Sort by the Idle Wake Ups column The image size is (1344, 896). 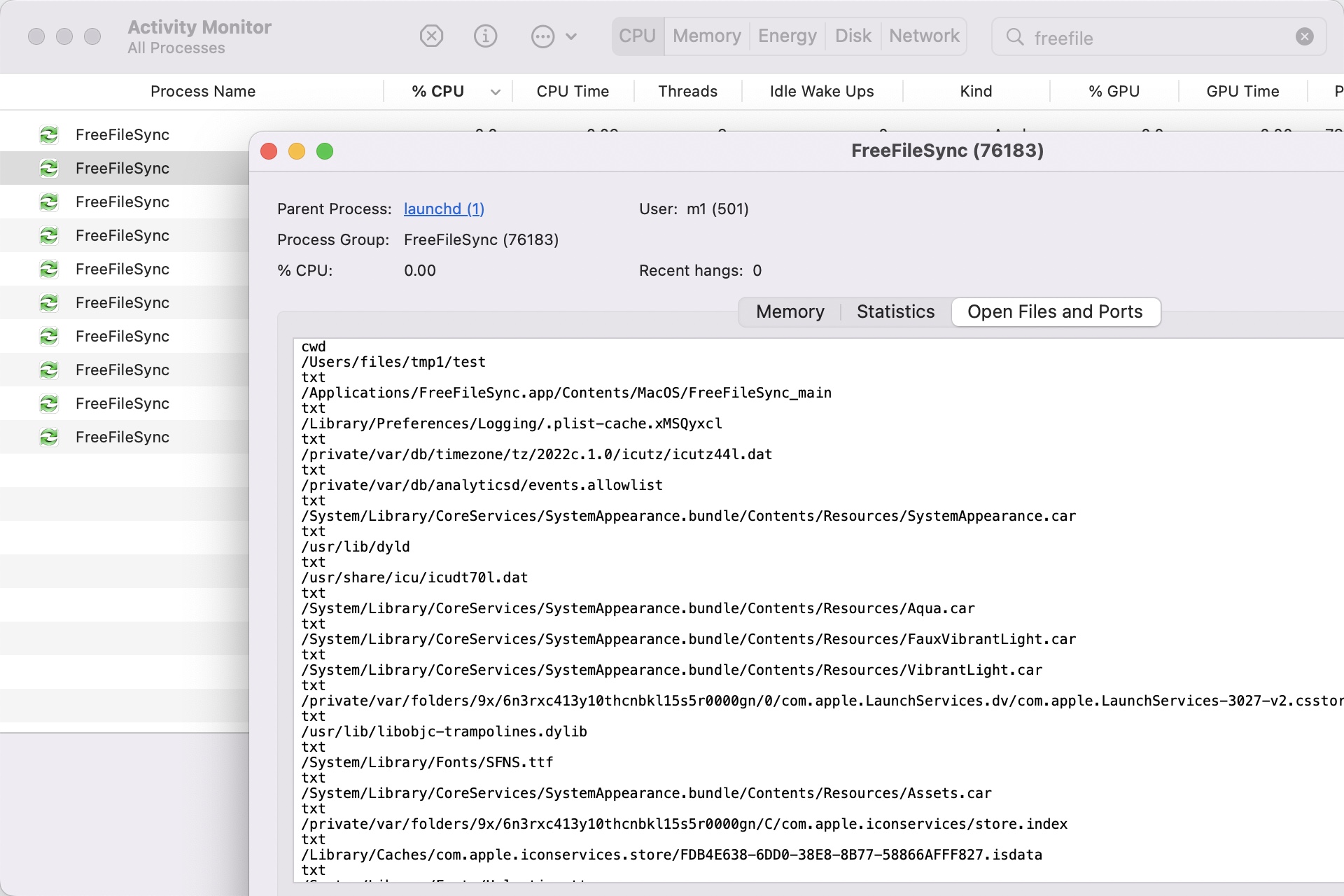[822, 91]
